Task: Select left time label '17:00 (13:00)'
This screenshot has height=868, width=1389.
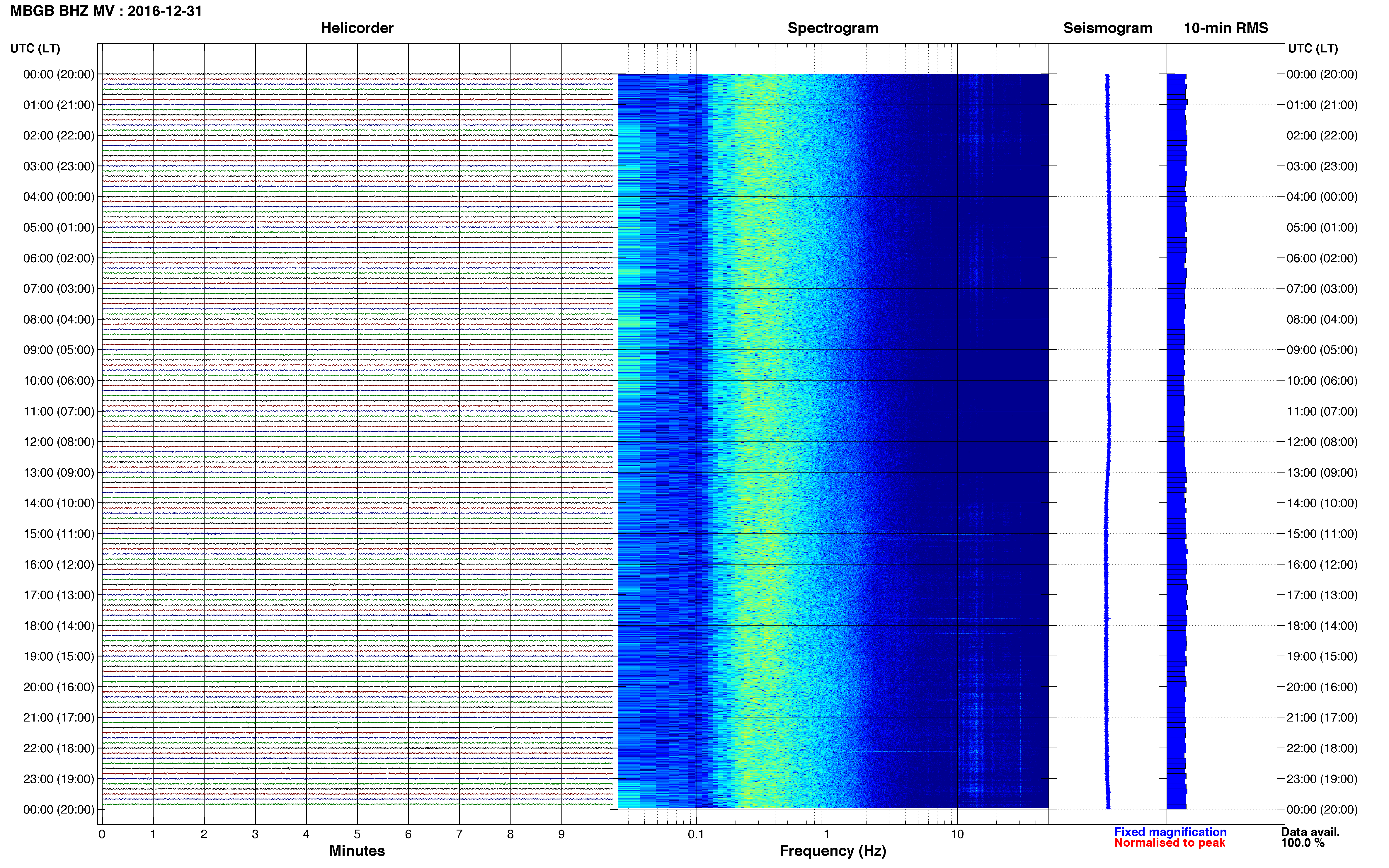Action: (59, 595)
